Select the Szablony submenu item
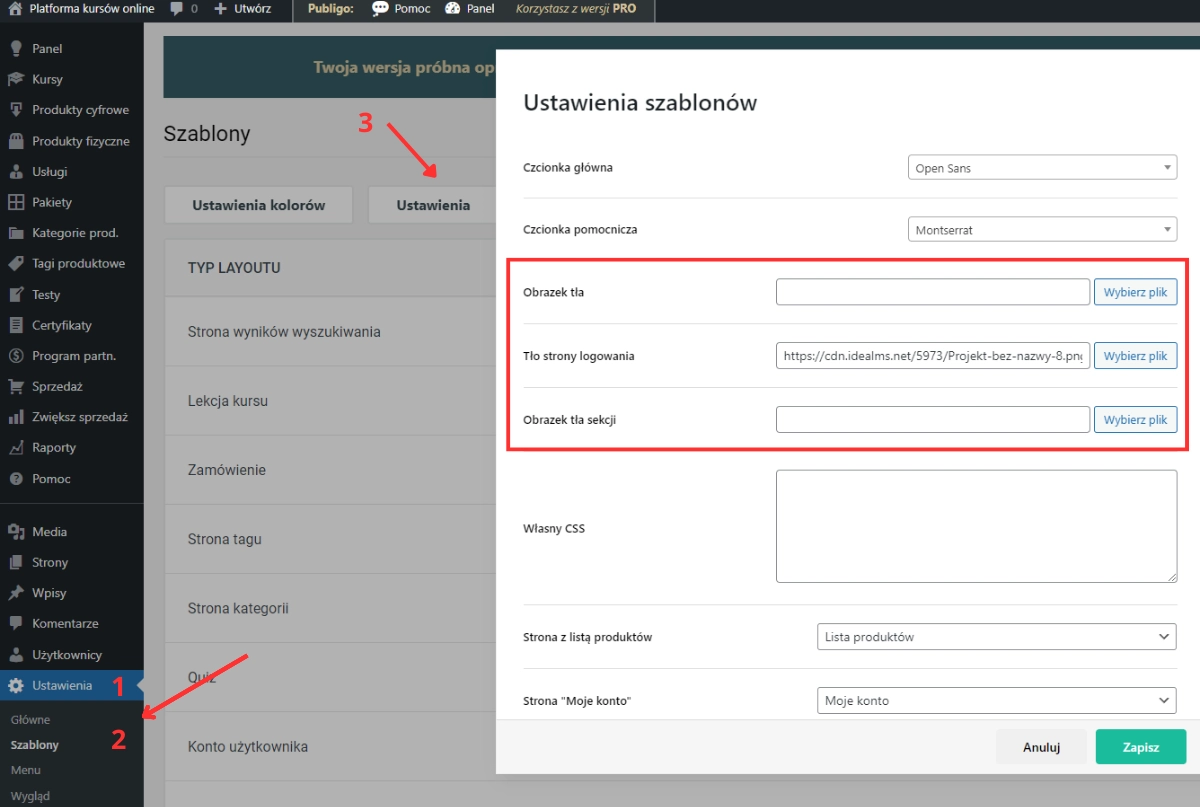Image resolution: width=1200 pixels, height=807 pixels. pos(35,744)
